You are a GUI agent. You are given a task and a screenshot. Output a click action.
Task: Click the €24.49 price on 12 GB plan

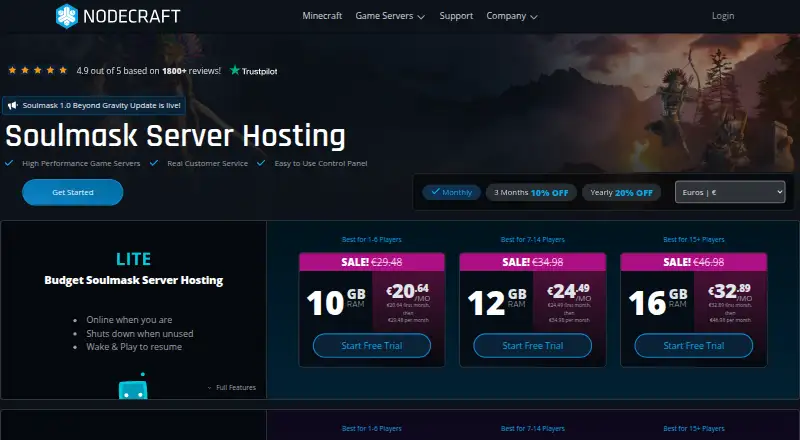tap(569, 291)
